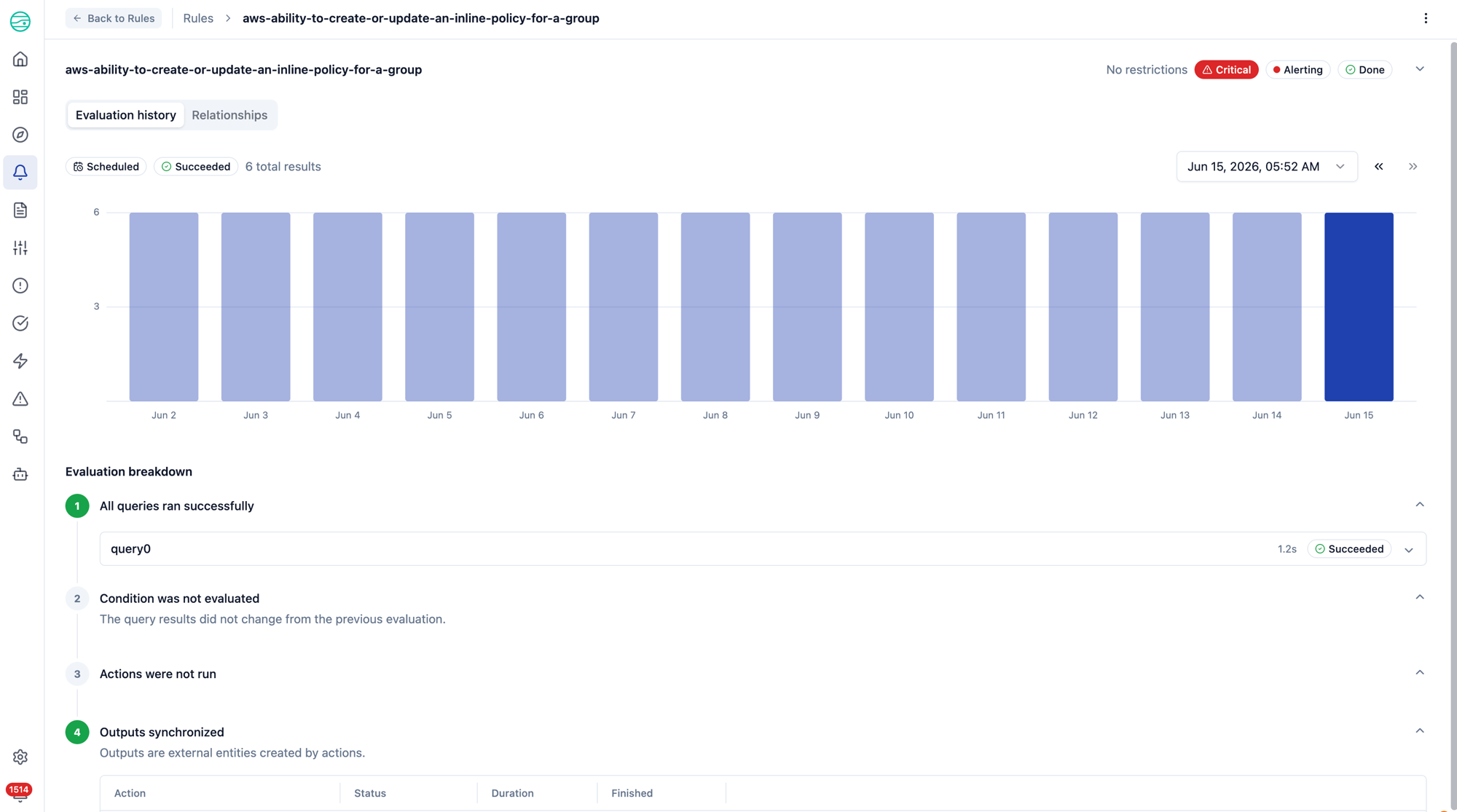Open the lightning bolt icon
The height and width of the screenshot is (812, 1457).
(x=20, y=361)
